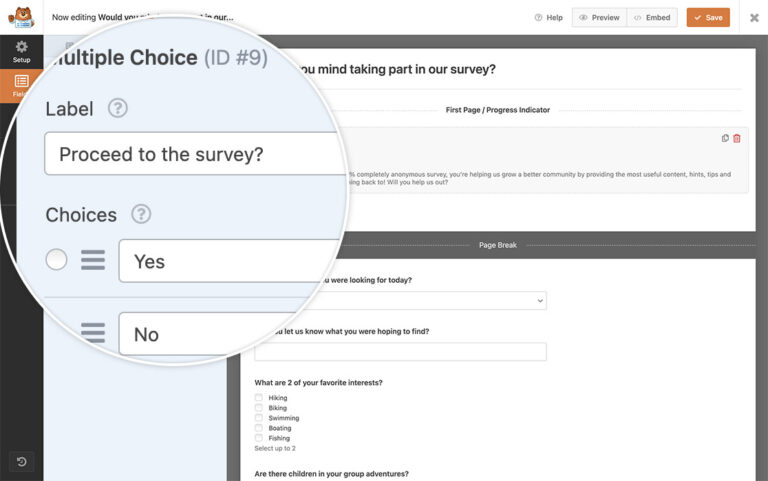The image size is (768, 481).
Task: Enable the Fishing checkbox
Action: (259, 437)
